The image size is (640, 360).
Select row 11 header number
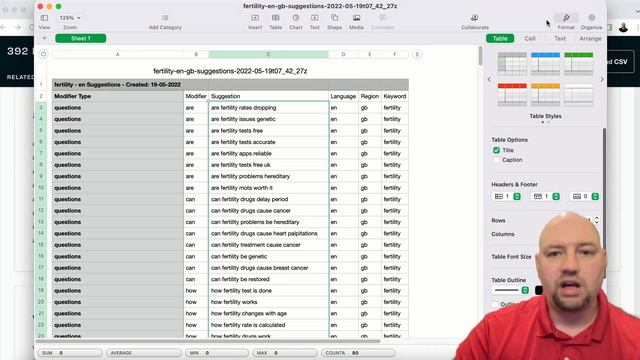[x=41, y=199]
